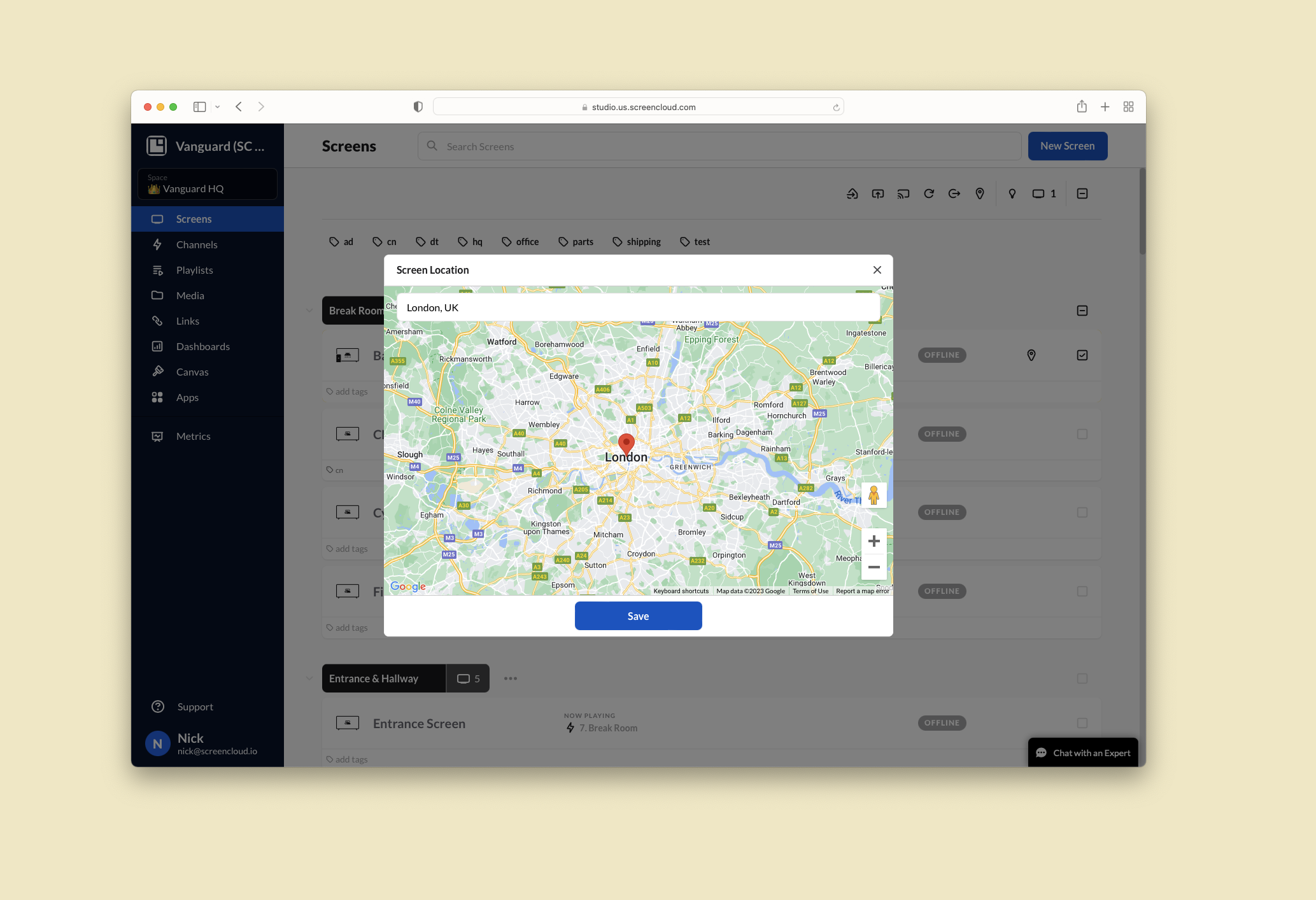Go to Playlists in the sidebar
The image size is (1316, 900).
pos(194,270)
